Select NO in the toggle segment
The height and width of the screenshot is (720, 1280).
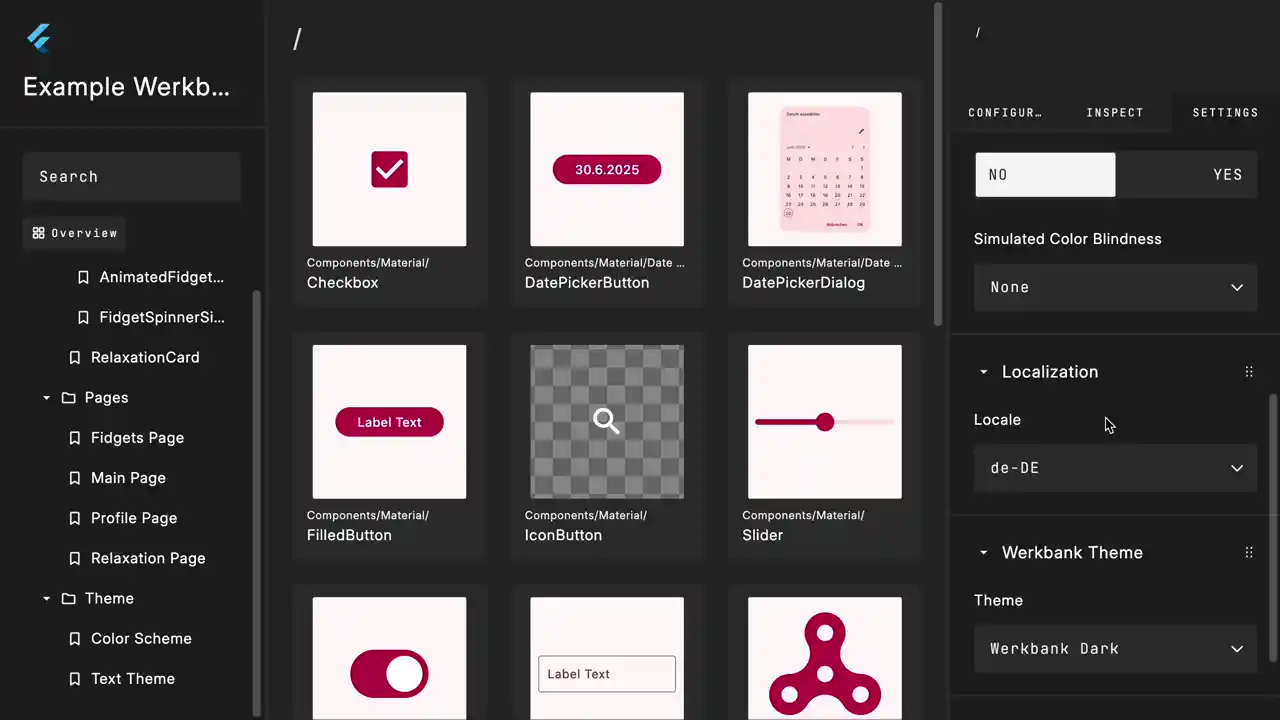[1045, 174]
